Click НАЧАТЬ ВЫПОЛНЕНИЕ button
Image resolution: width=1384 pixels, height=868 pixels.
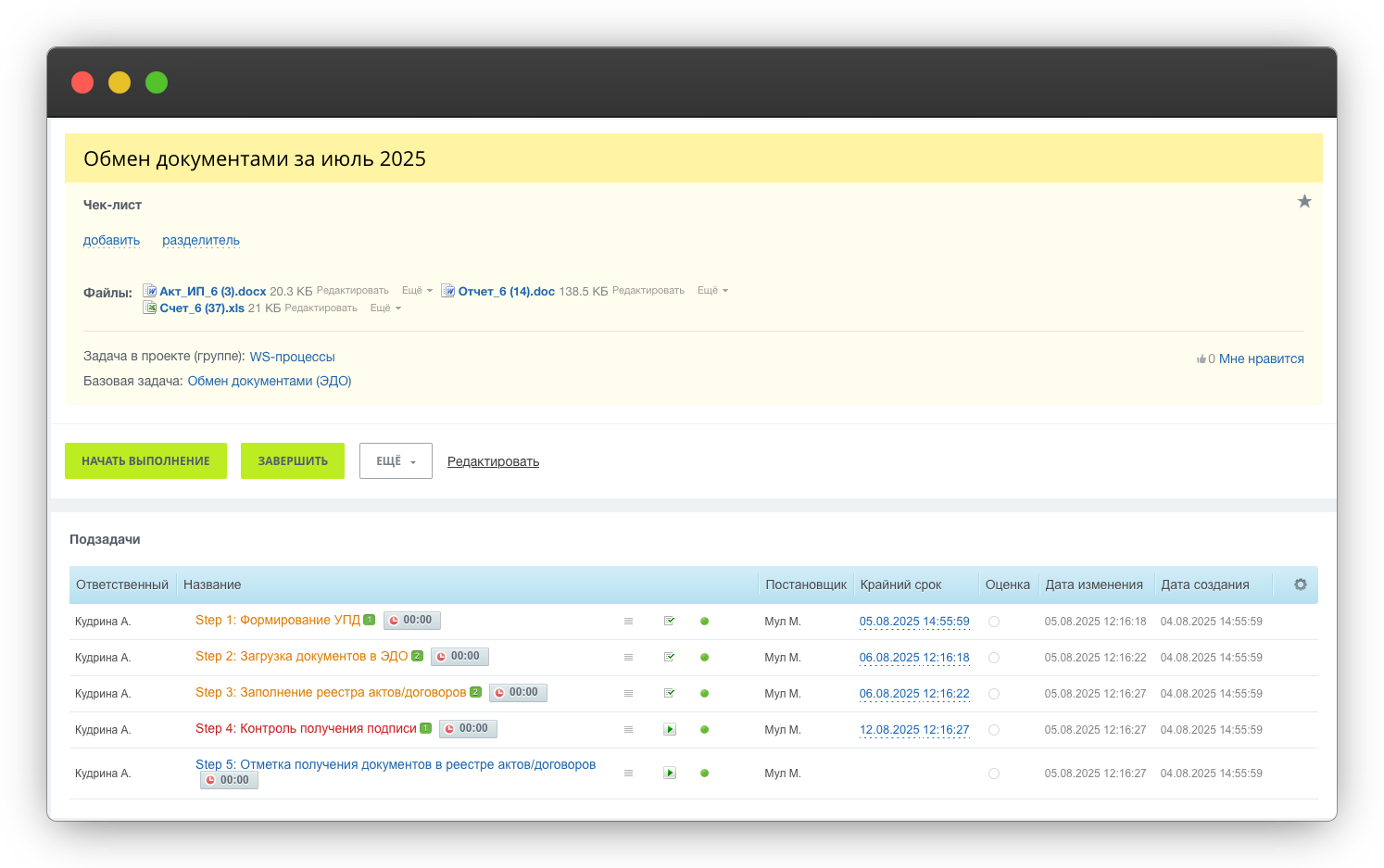145,461
